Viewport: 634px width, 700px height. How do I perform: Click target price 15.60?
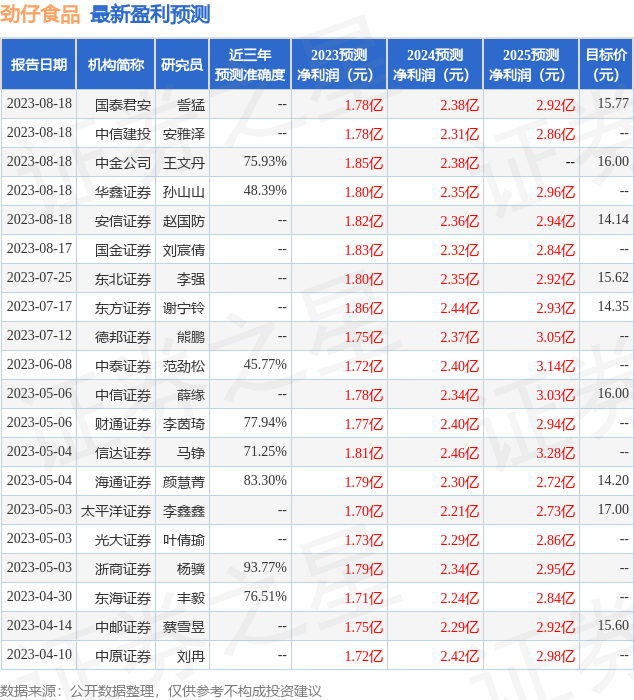click(x=613, y=625)
